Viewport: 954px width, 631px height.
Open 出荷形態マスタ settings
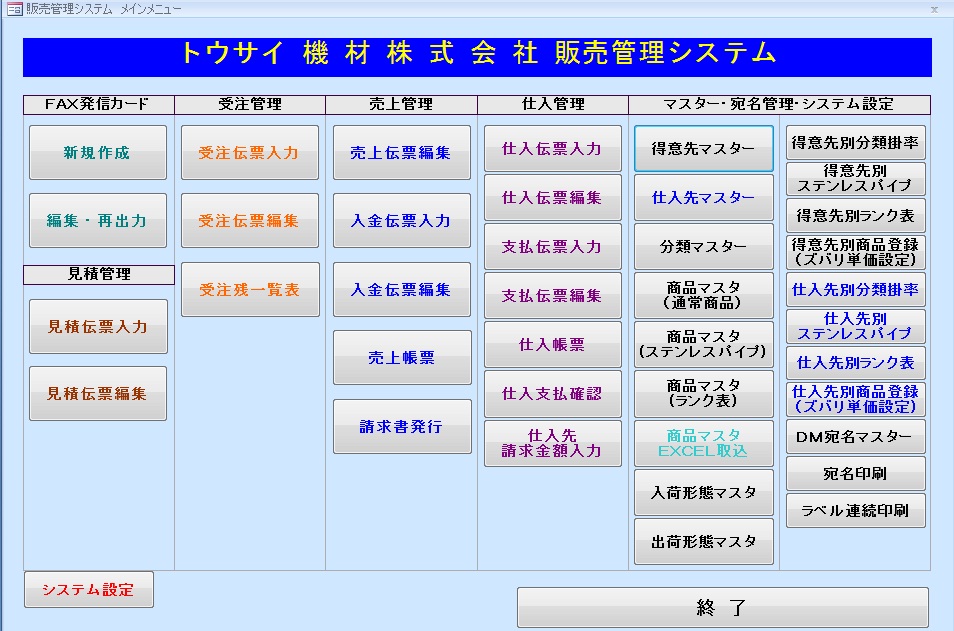click(703, 541)
